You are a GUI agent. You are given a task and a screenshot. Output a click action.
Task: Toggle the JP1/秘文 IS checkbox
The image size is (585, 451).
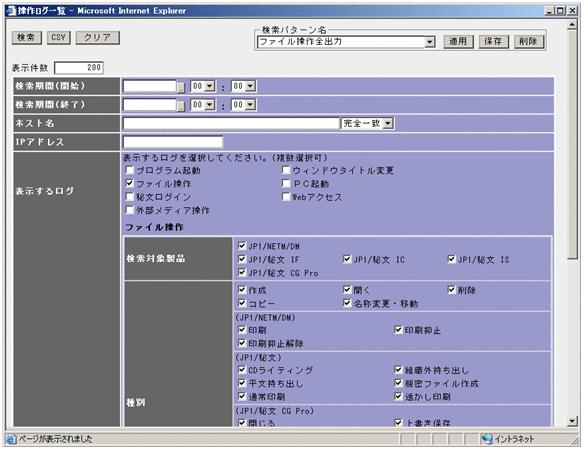pyautogui.click(x=451, y=259)
